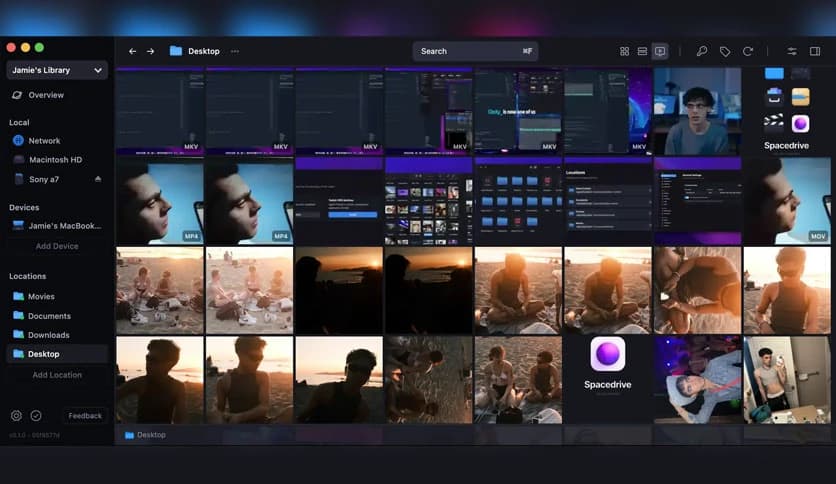Screen dimensions: 836x484
Task: Go back with the left arrow
Action: click(x=132, y=51)
